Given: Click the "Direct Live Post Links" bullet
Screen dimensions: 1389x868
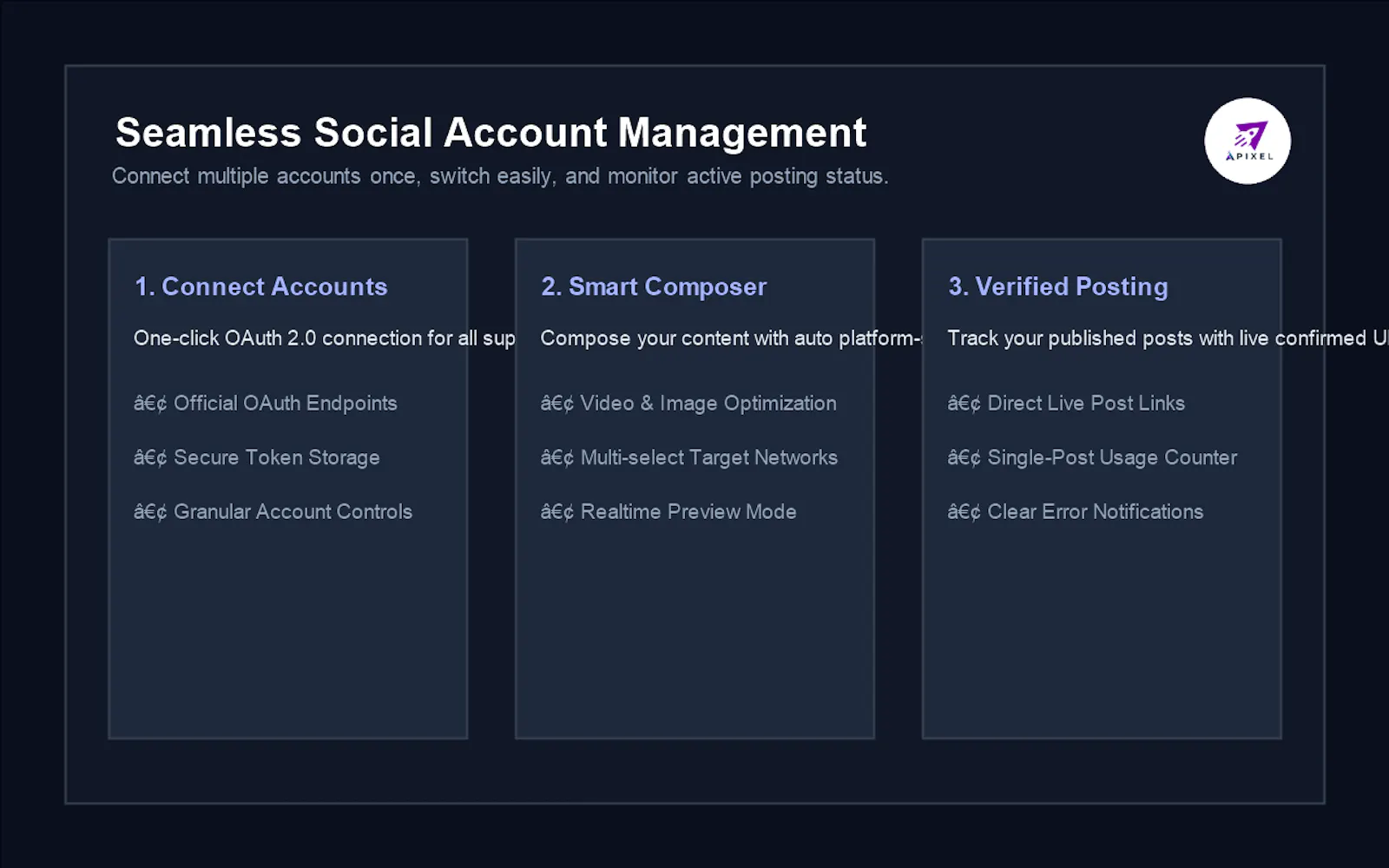Looking at the screenshot, I should pos(1067,404).
